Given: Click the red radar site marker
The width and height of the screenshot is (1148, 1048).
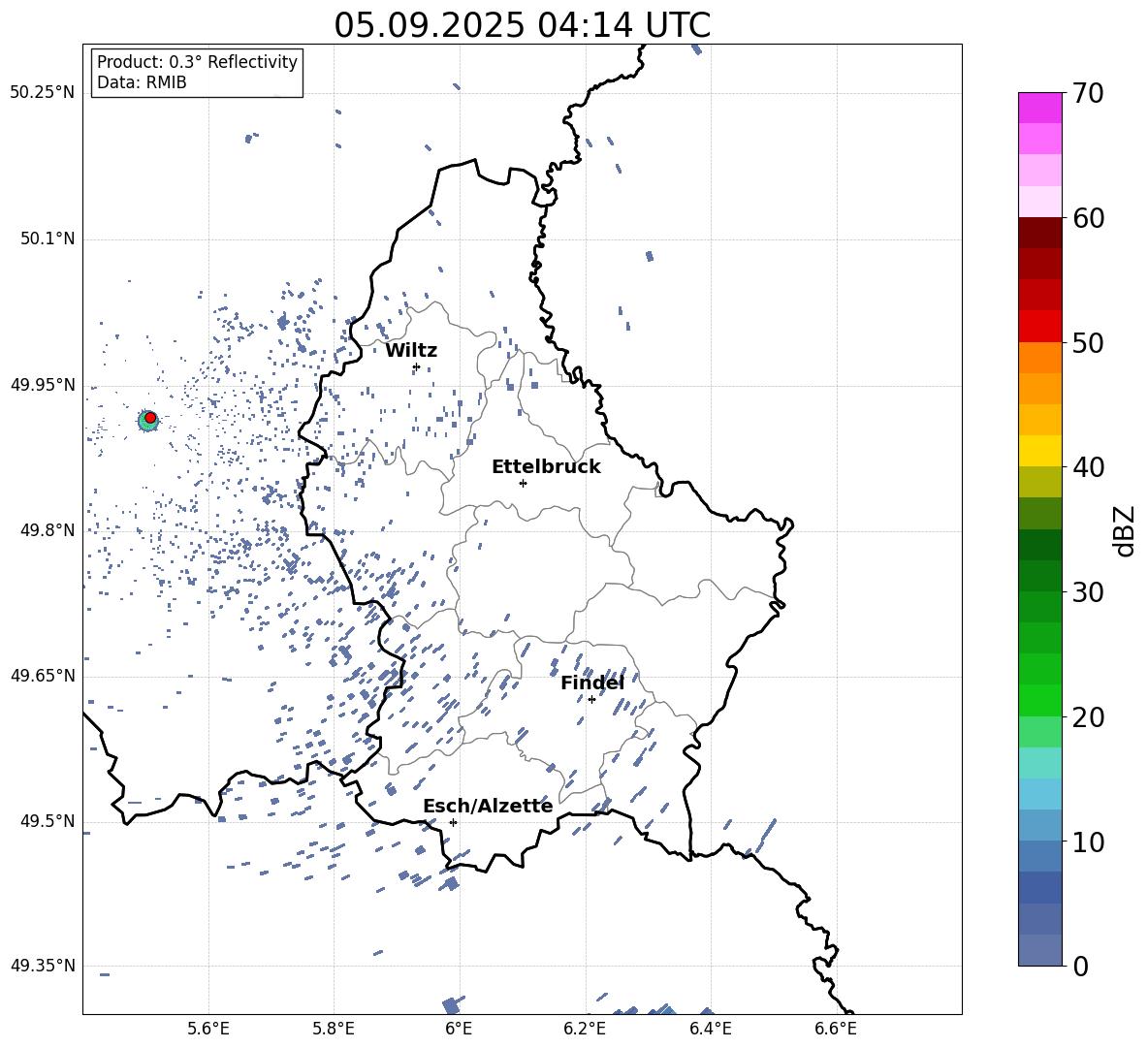Looking at the screenshot, I should click(x=150, y=418).
